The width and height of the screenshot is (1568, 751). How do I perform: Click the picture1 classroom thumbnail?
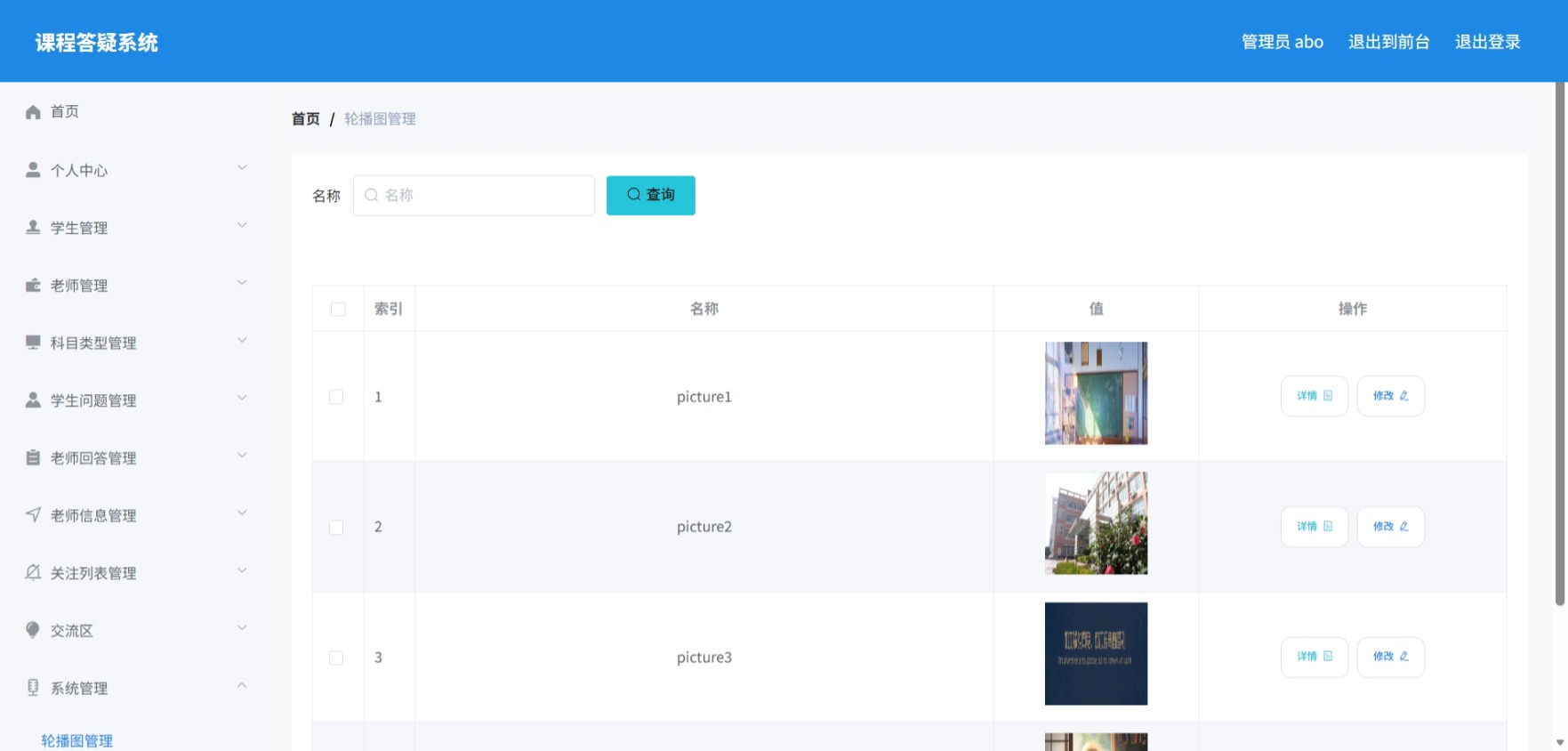click(1096, 393)
